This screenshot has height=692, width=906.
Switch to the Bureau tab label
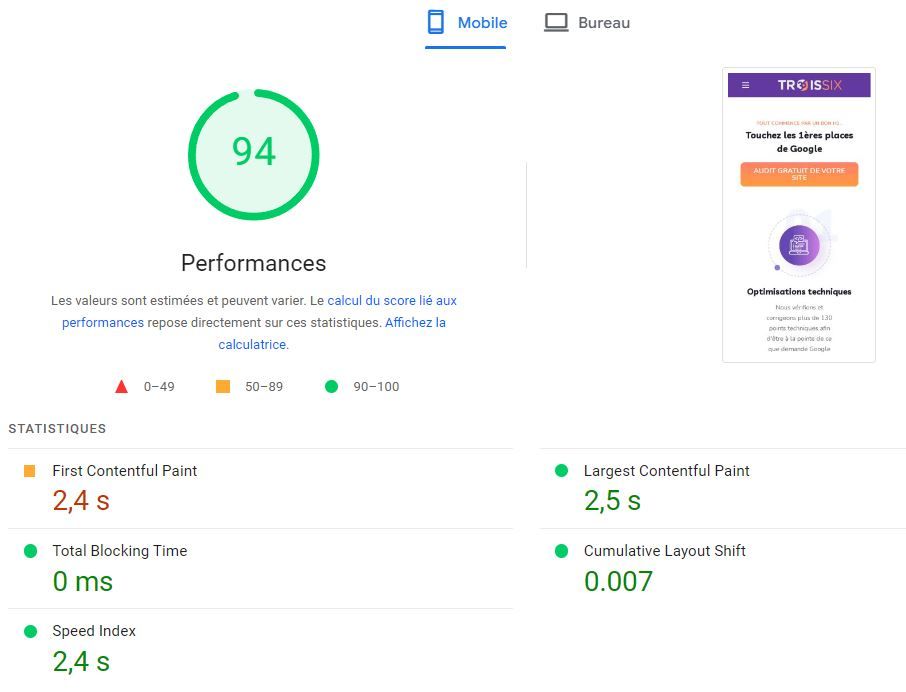tap(604, 22)
